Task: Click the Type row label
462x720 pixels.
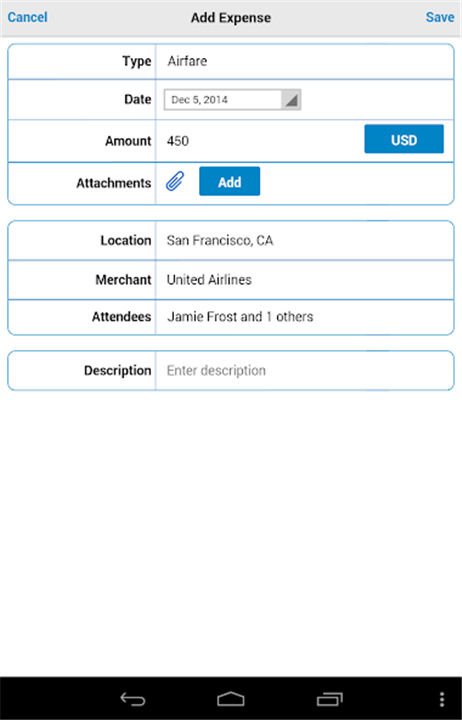Action: [x=136, y=62]
